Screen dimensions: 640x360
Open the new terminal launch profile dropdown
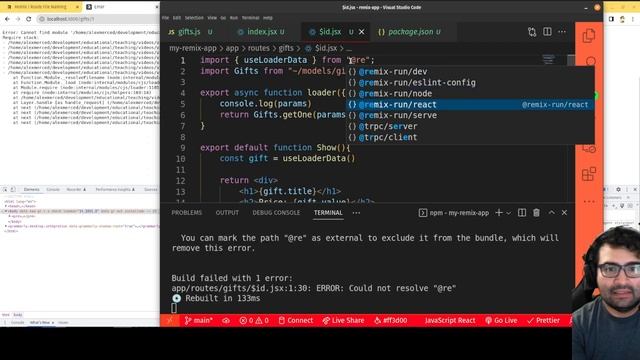tap(509, 213)
